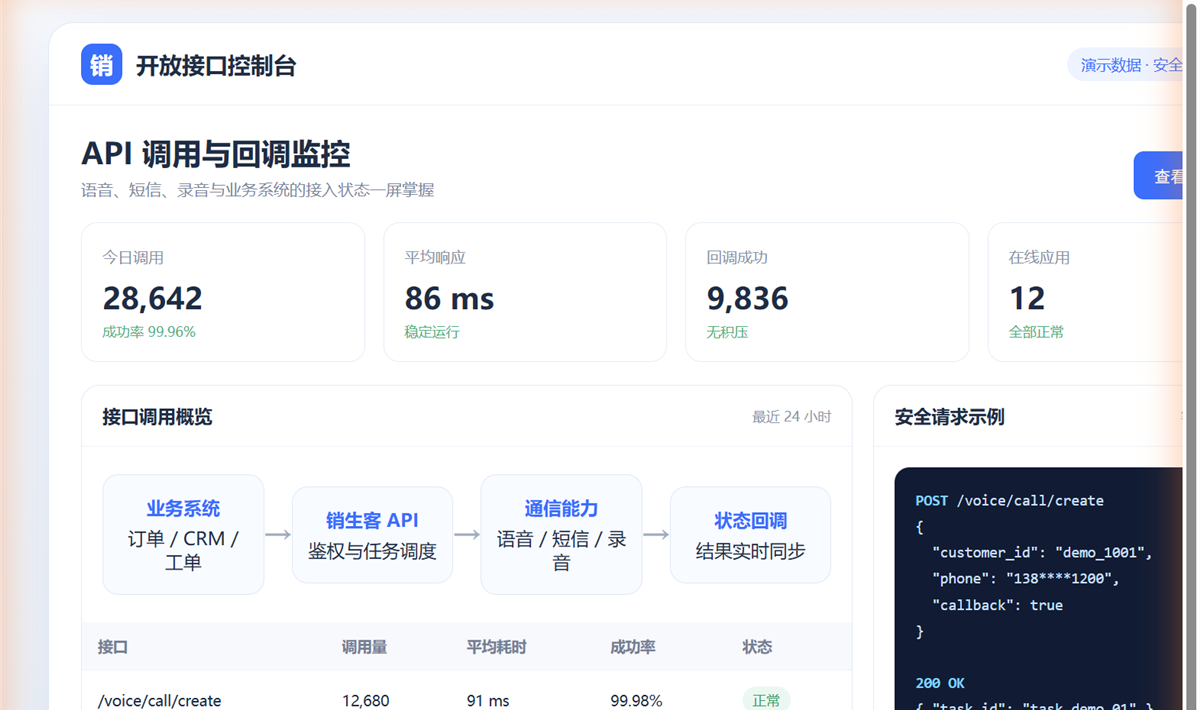The image size is (1200, 710).
Task: Click the 接口 column header
Action: pos(113,647)
